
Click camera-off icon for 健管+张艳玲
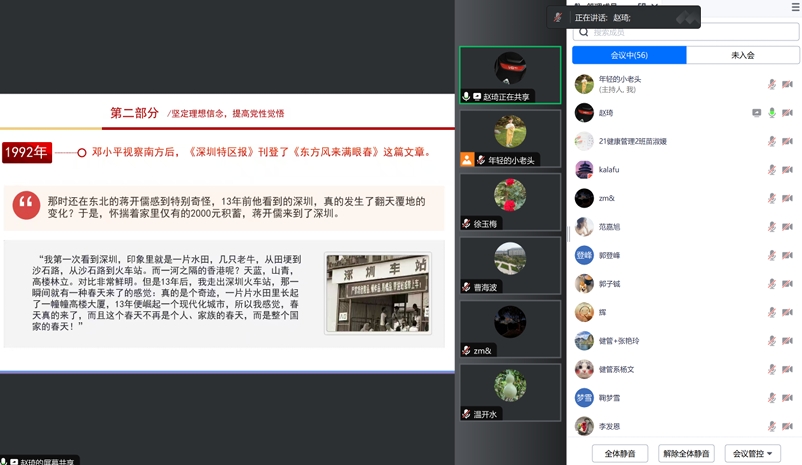787,341
